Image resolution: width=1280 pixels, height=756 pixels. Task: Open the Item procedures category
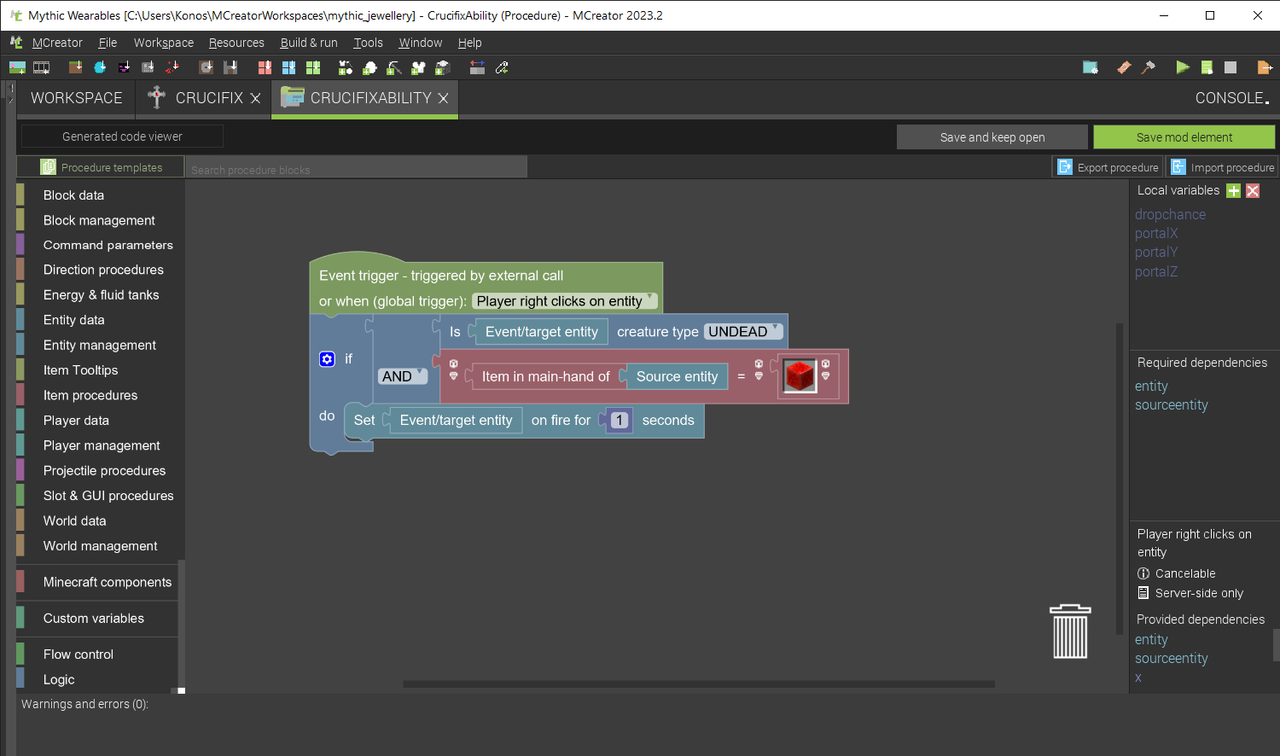(x=90, y=395)
